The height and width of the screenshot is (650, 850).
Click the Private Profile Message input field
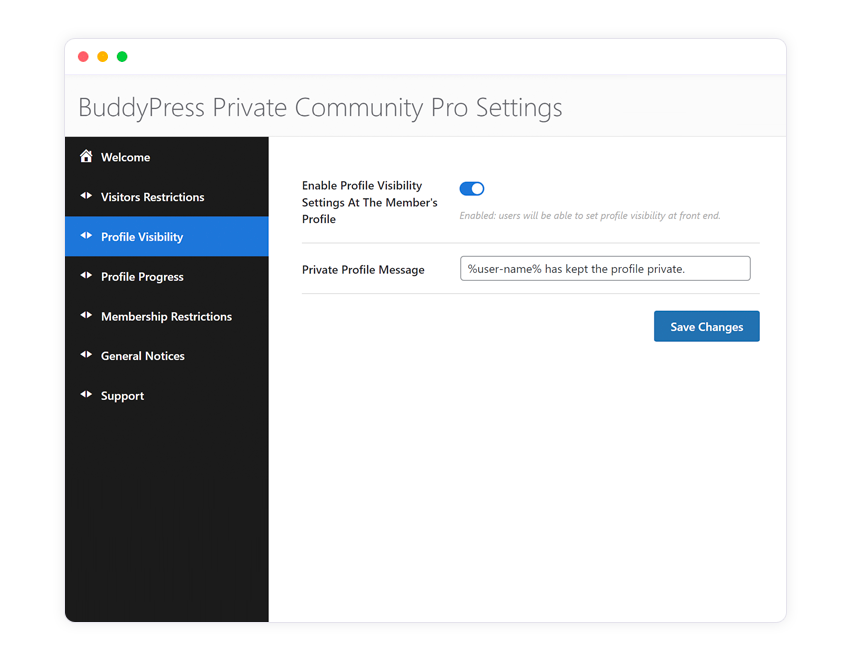605,268
